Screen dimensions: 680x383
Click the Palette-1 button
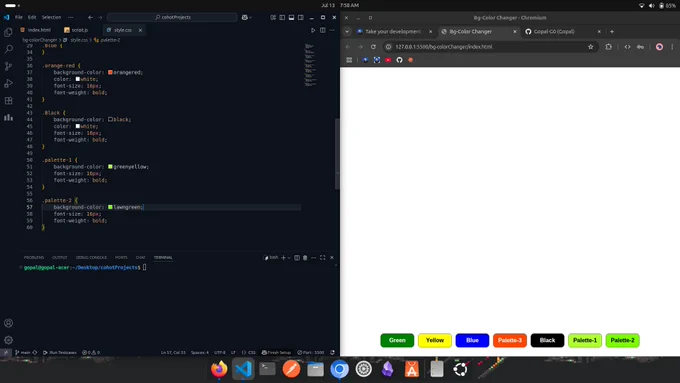click(x=585, y=340)
